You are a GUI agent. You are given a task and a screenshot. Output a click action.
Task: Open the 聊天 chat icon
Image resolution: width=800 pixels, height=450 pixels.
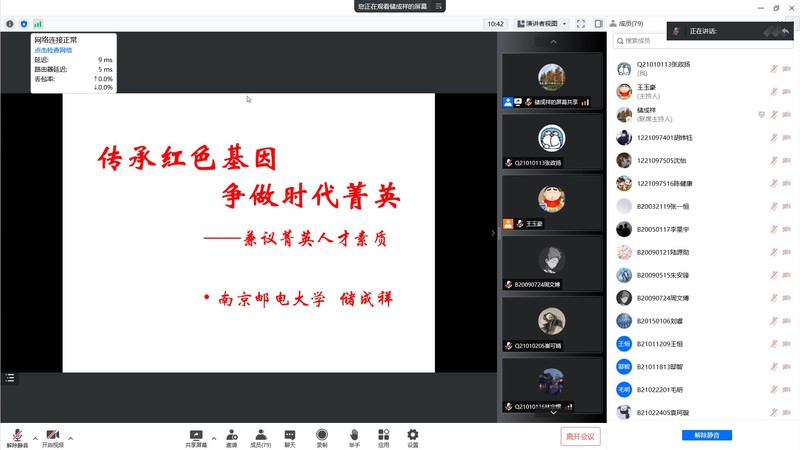(x=290, y=437)
